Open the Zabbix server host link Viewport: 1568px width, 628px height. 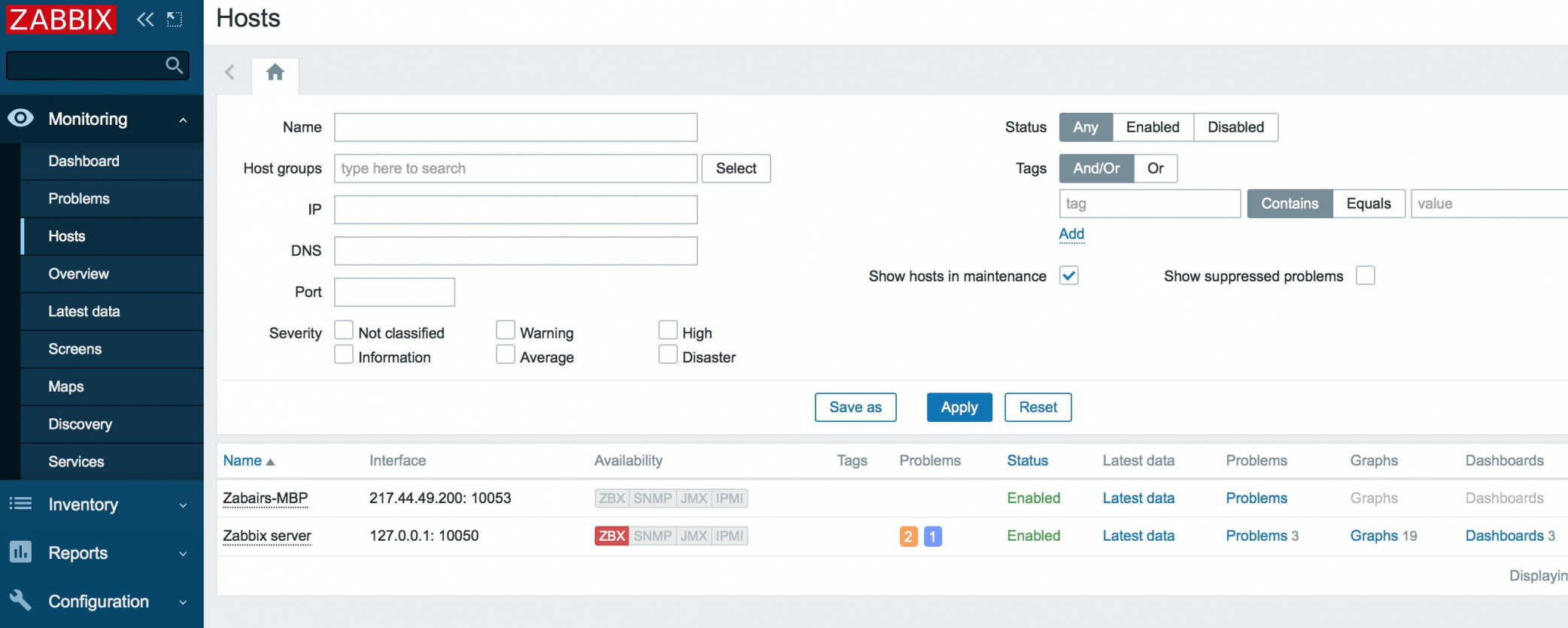coord(267,535)
